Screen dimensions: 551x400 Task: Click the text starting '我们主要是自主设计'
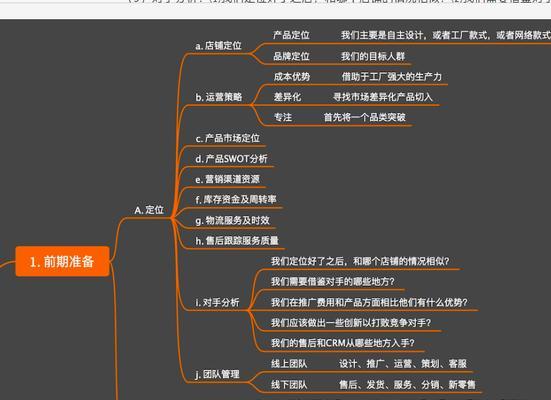pyautogui.click(x=446, y=35)
